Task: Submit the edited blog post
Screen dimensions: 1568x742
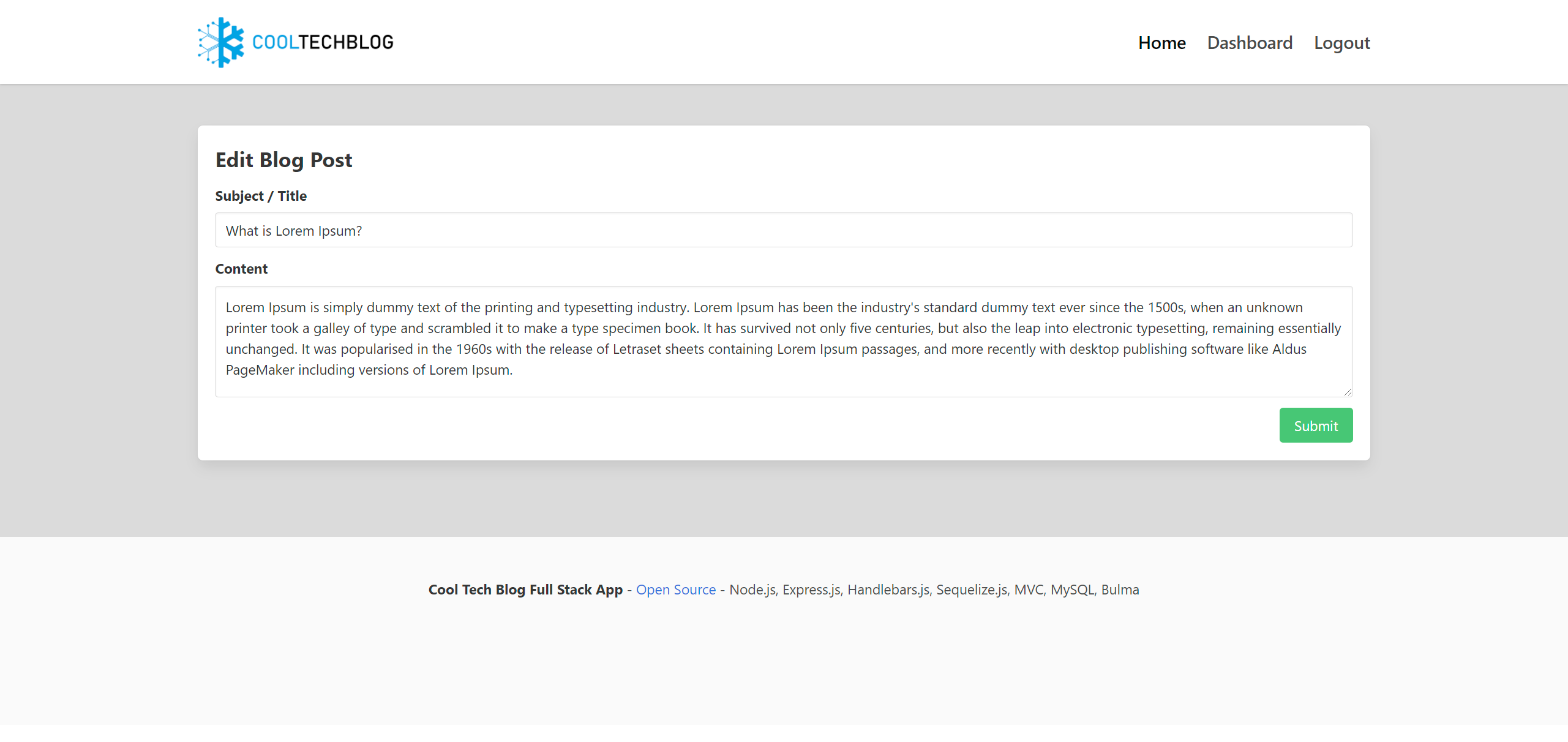Action: (x=1315, y=425)
